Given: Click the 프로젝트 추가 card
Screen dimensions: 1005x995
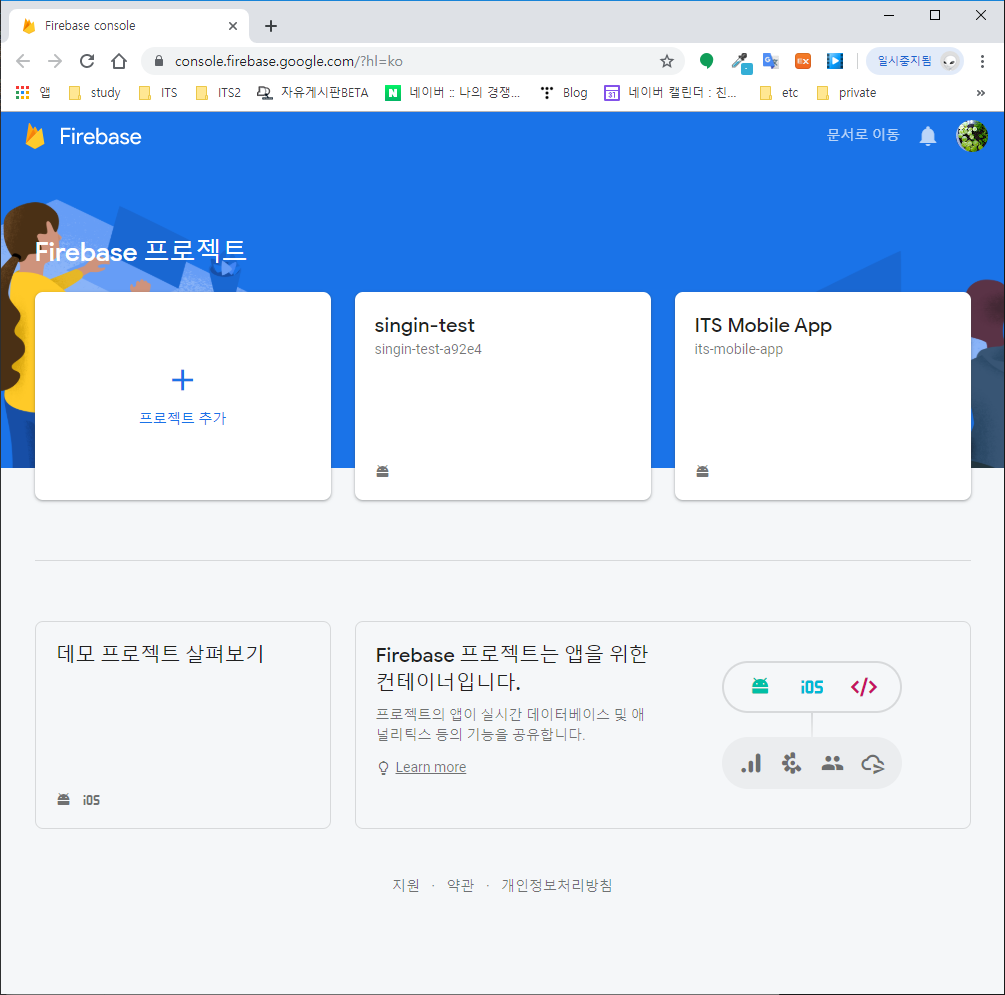Looking at the screenshot, I should [183, 396].
